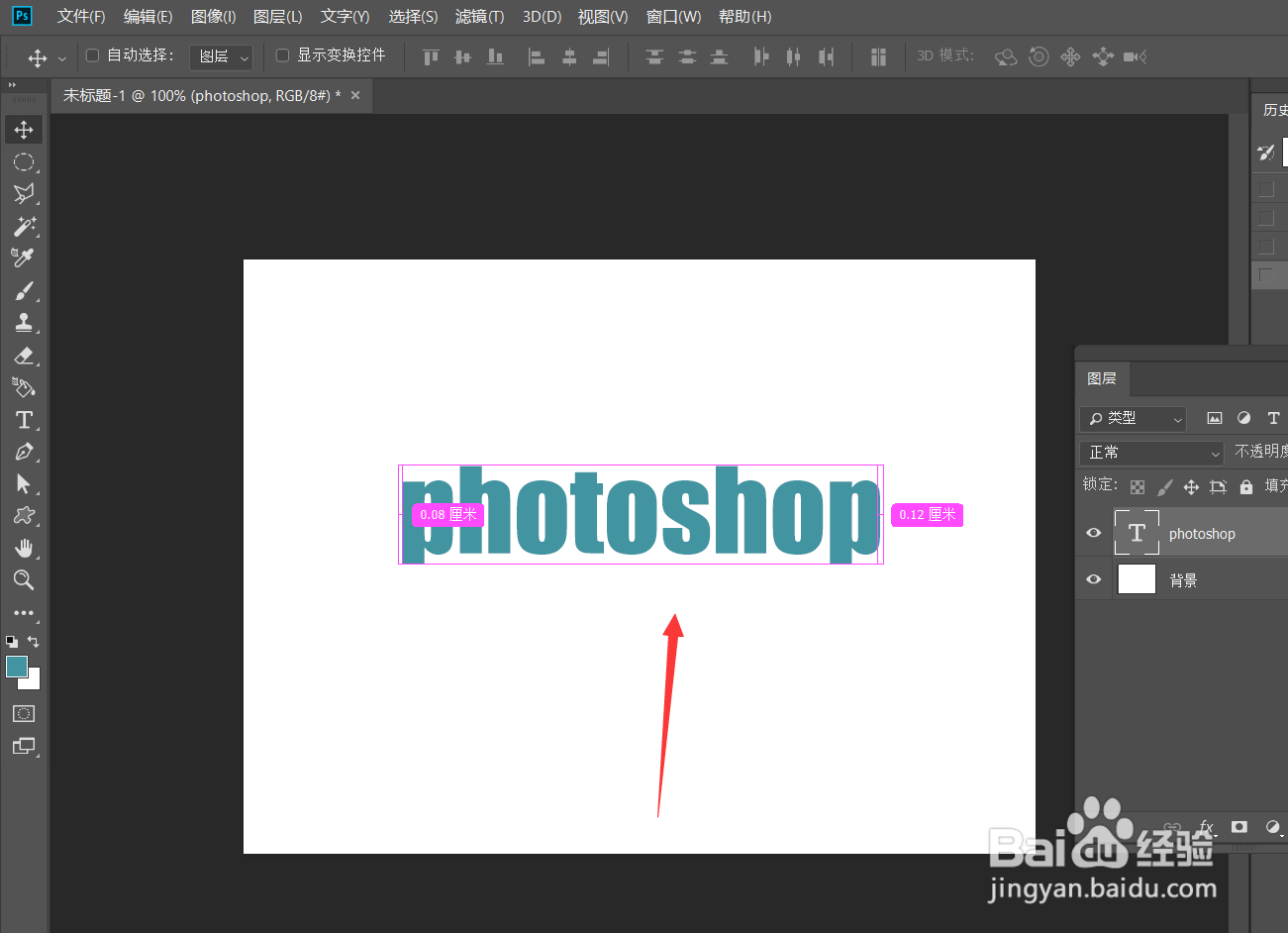Open the 图像(I) menu
1288x933 pixels.
213,17
